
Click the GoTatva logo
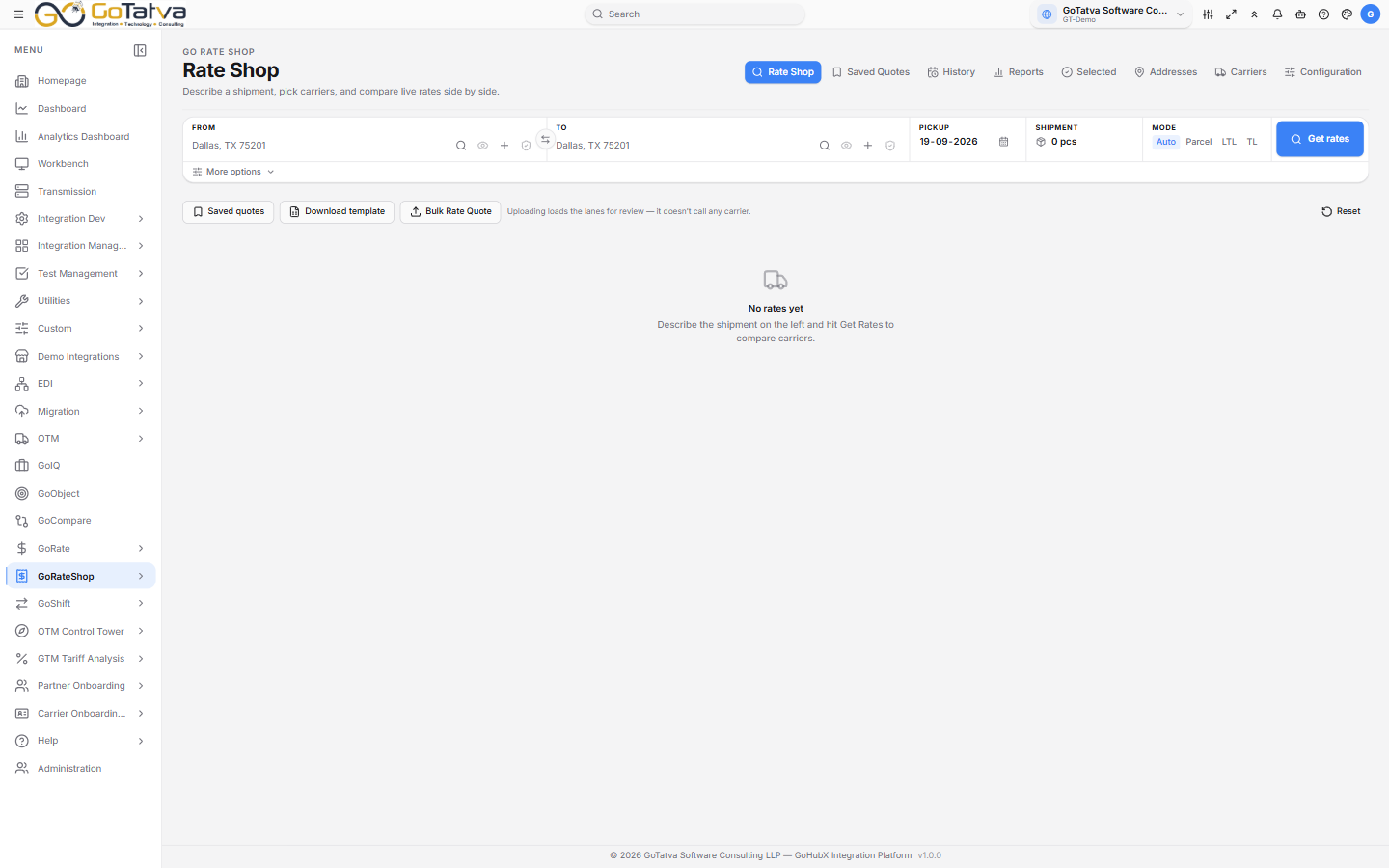(110, 14)
